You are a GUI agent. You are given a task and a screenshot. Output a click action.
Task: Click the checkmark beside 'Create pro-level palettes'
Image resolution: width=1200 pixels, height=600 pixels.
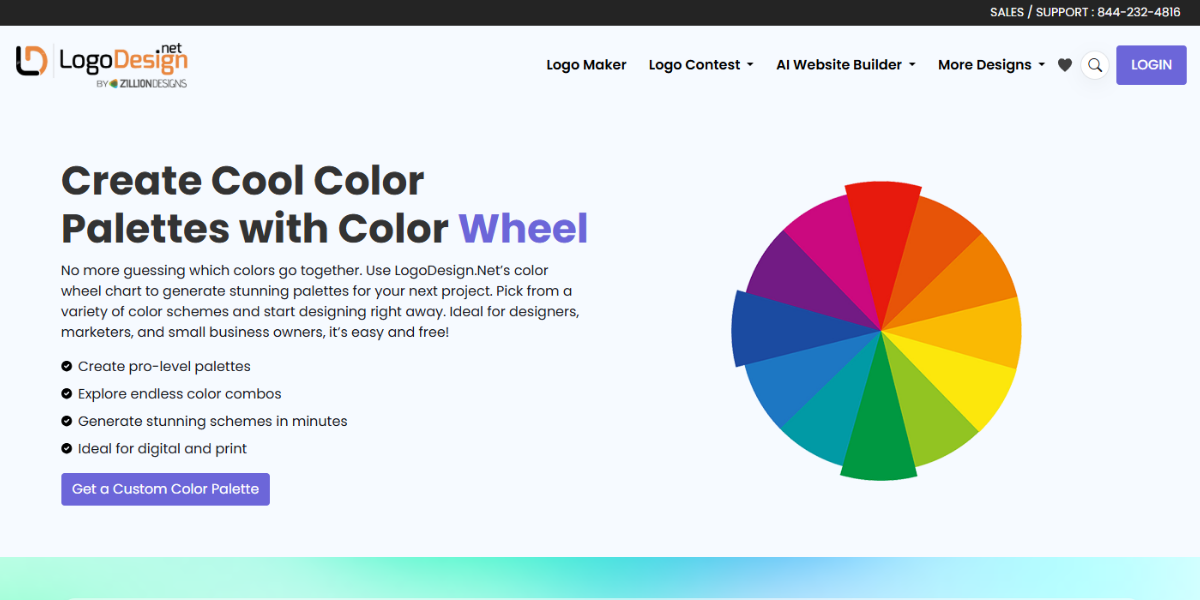pyautogui.click(x=66, y=366)
